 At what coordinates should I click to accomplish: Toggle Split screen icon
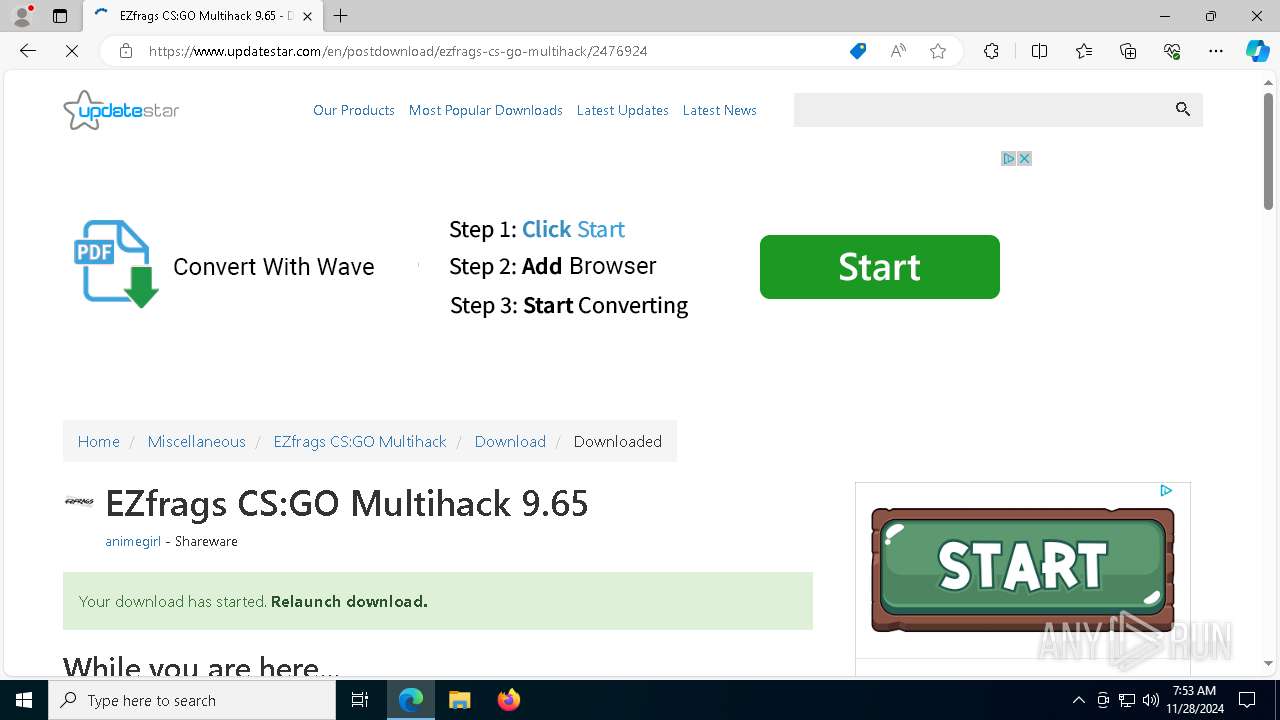click(1039, 51)
